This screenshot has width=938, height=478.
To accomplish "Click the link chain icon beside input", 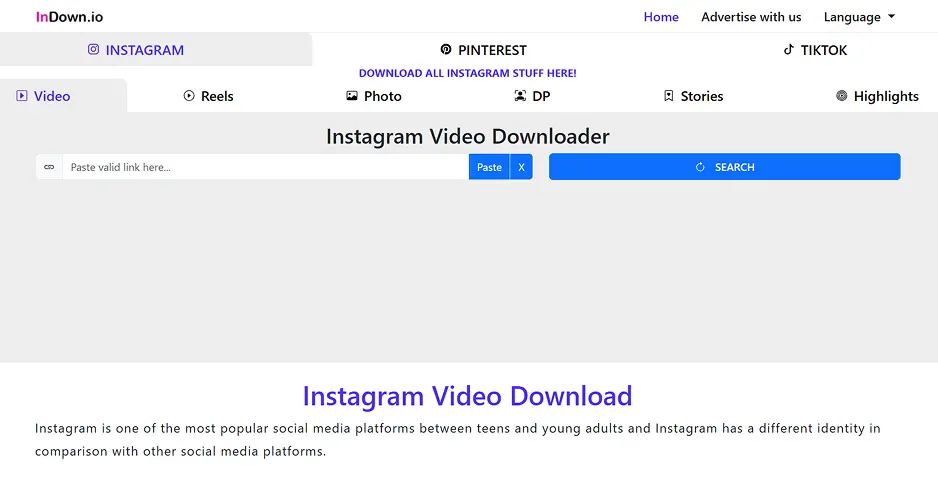I will click(x=49, y=167).
